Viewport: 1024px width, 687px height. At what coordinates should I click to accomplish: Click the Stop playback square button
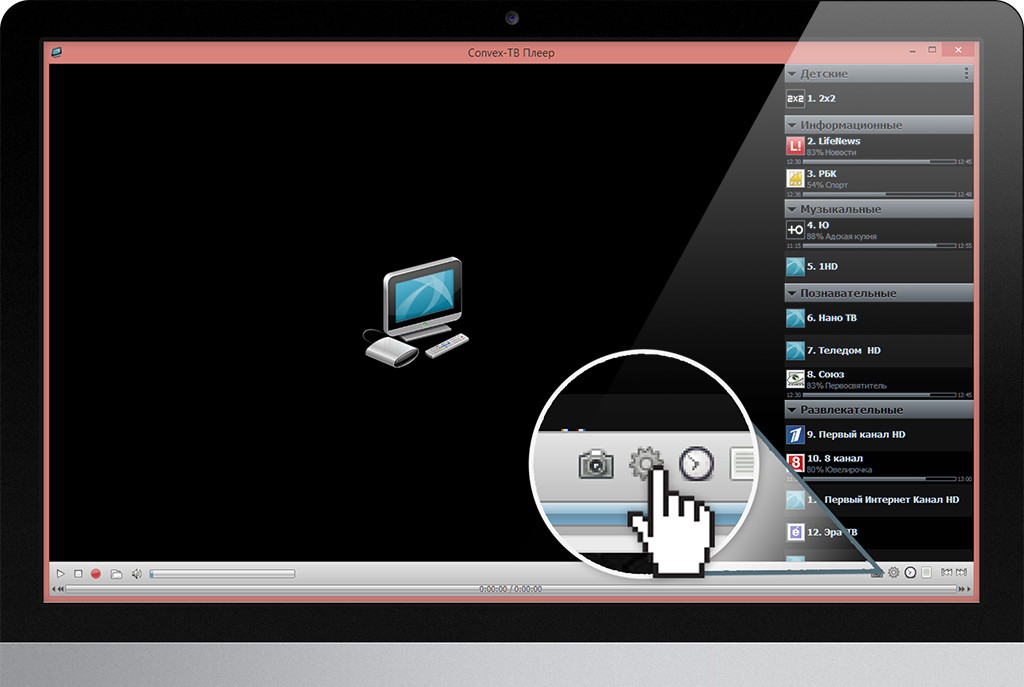coord(78,574)
